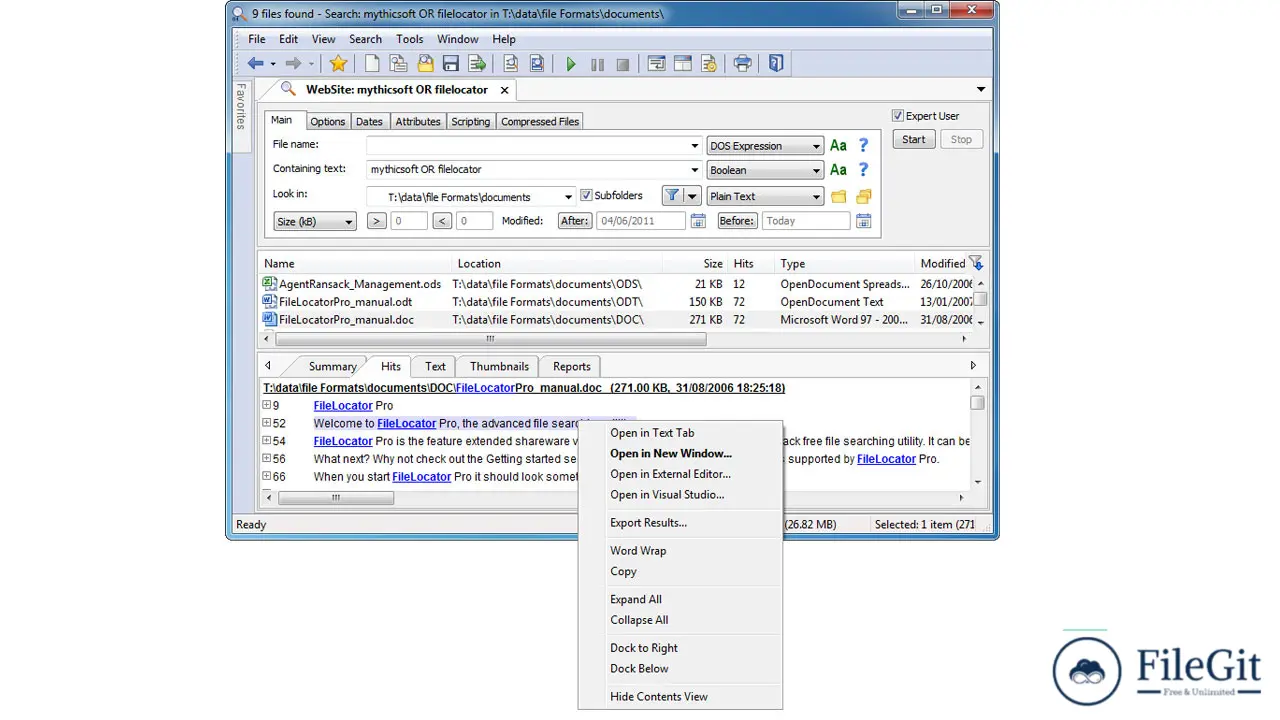Open the DOS Expression dropdown
1280x720 pixels.
tap(764, 146)
